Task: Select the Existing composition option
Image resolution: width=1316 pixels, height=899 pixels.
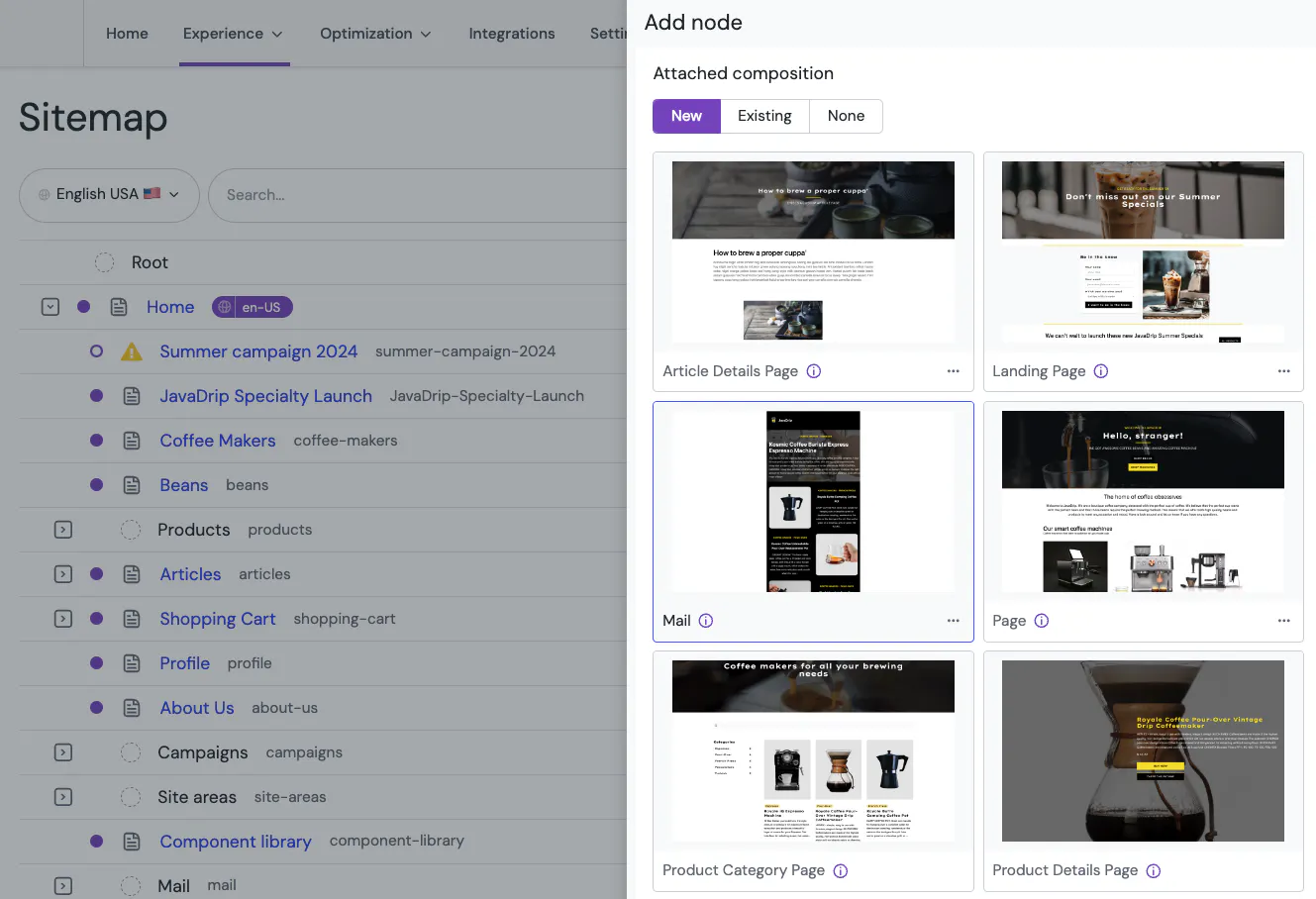Action: tap(764, 116)
